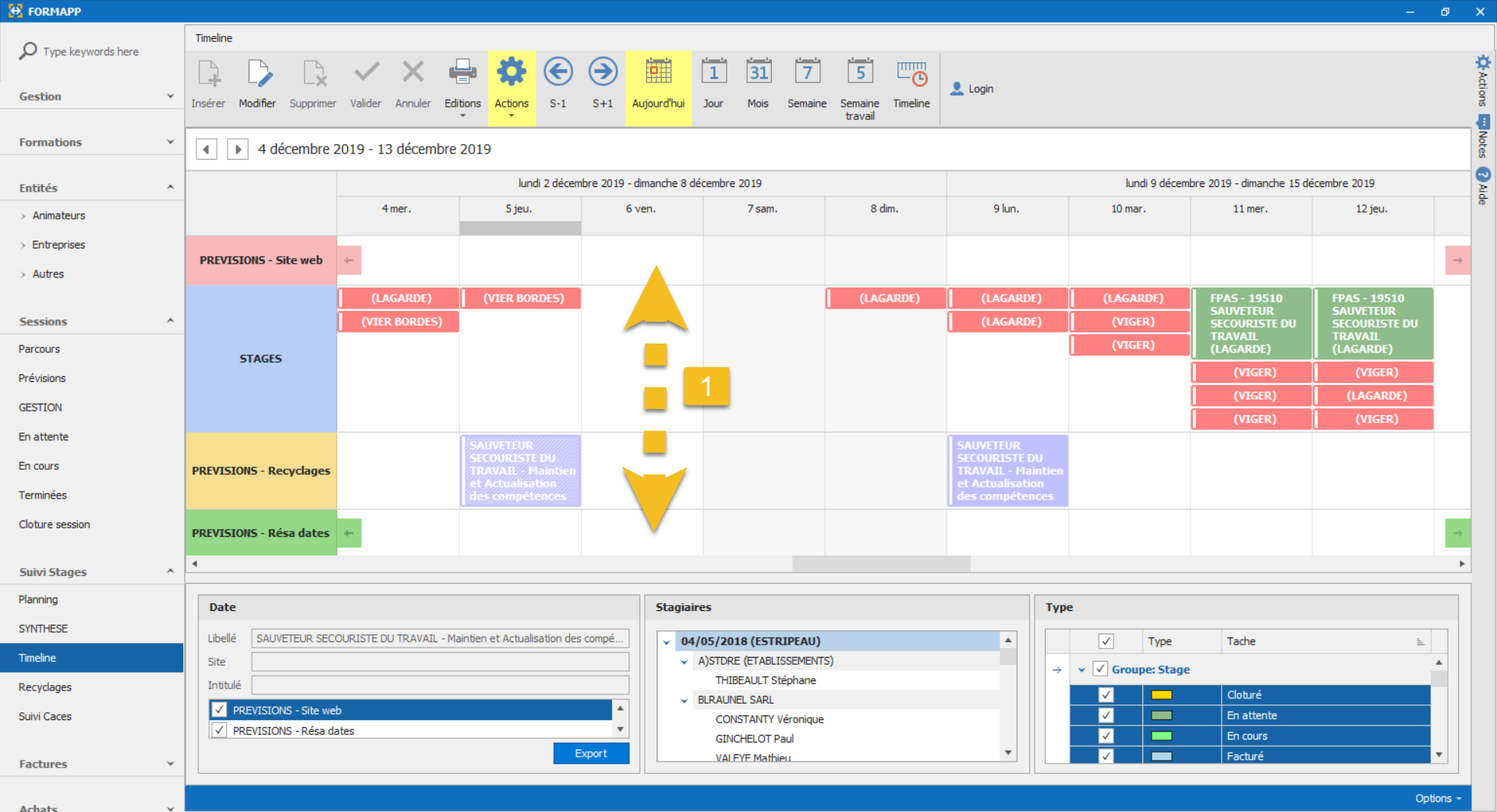Uncheck the En cours type checkbox
This screenshot has width=1497, height=812.
(x=1106, y=736)
